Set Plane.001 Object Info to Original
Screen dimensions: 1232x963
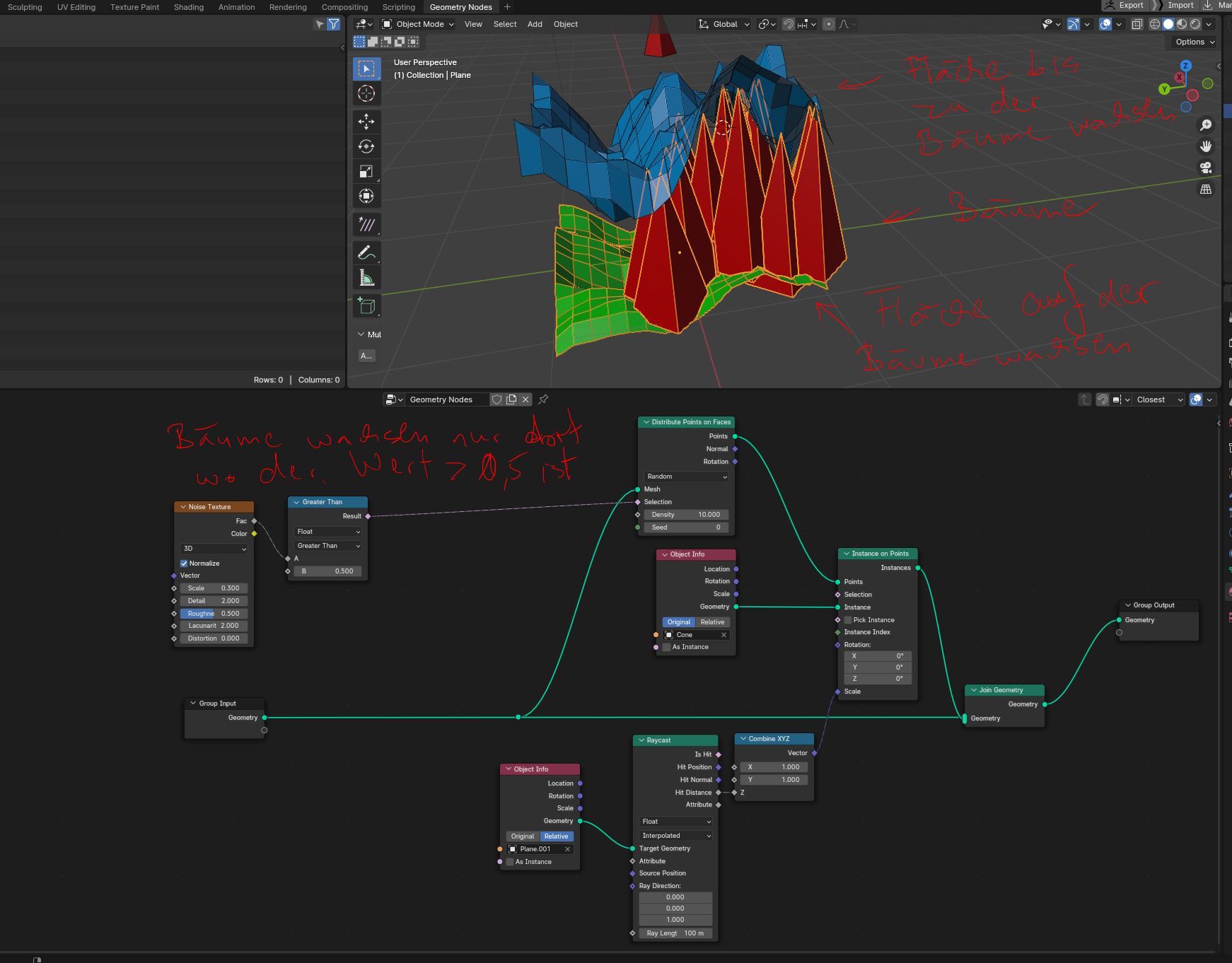click(x=523, y=836)
